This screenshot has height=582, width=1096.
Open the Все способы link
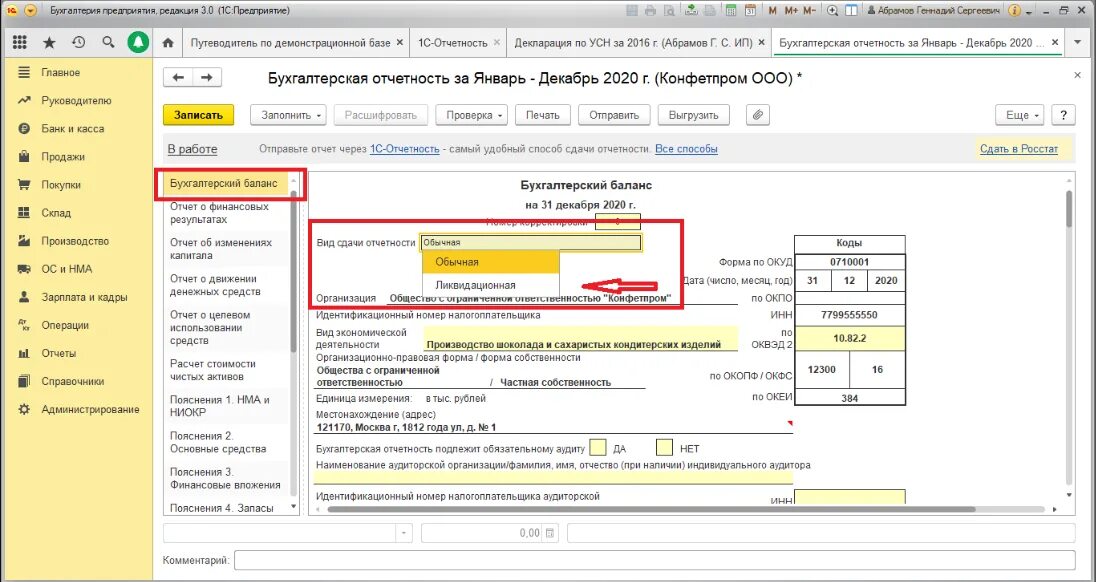click(x=686, y=149)
